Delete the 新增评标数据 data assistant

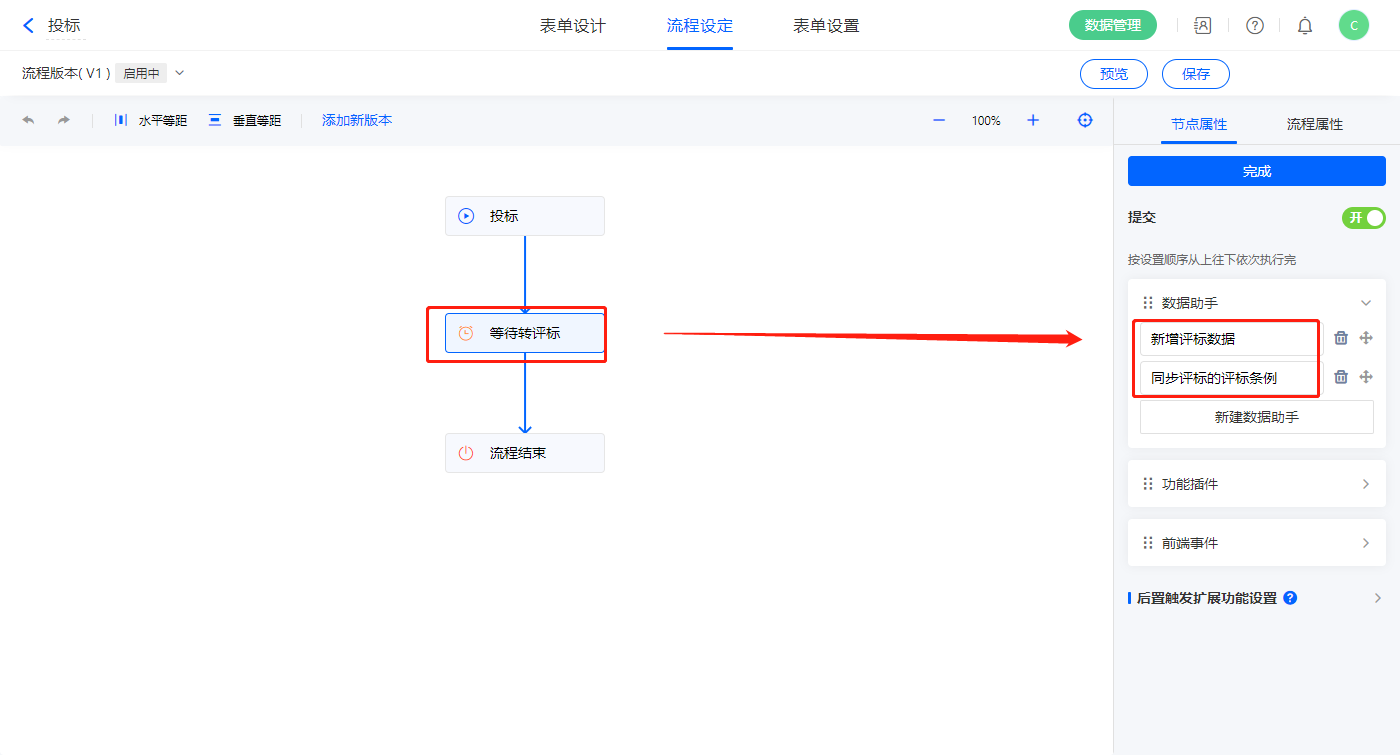pyautogui.click(x=1341, y=338)
